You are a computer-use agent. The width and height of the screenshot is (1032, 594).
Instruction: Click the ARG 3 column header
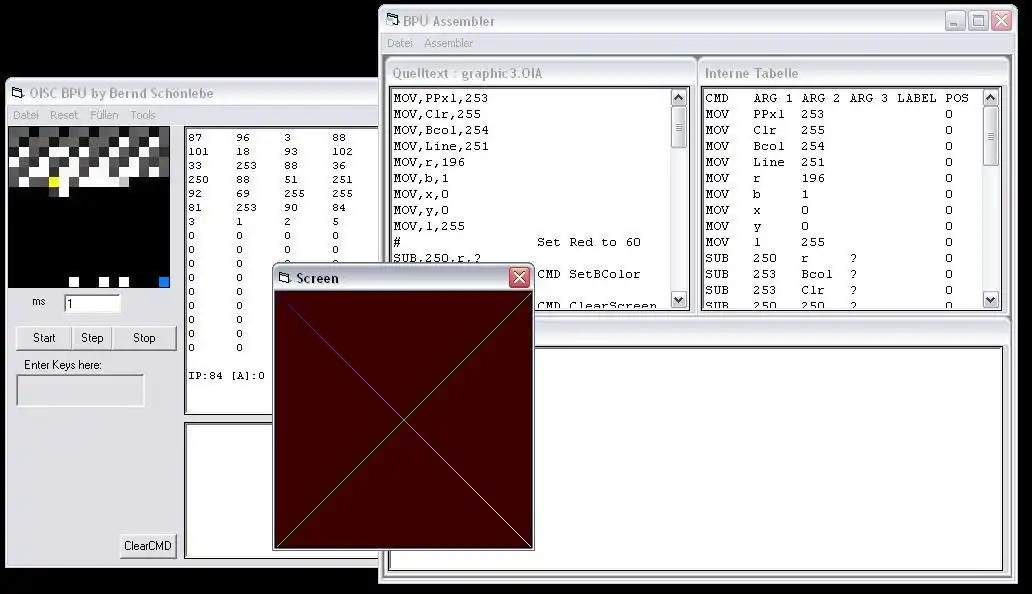point(869,98)
